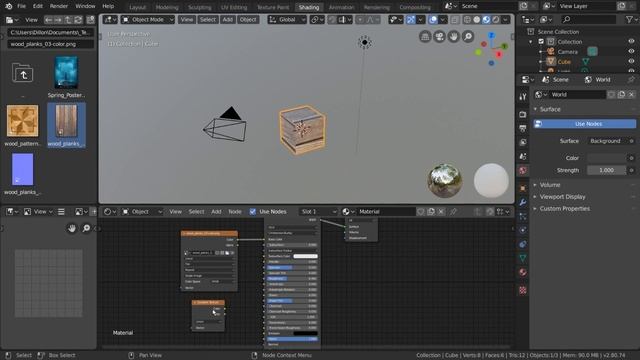Viewport: 640px width, 360px height.
Task: Open the Active Tool properties tab
Action: click(523, 97)
